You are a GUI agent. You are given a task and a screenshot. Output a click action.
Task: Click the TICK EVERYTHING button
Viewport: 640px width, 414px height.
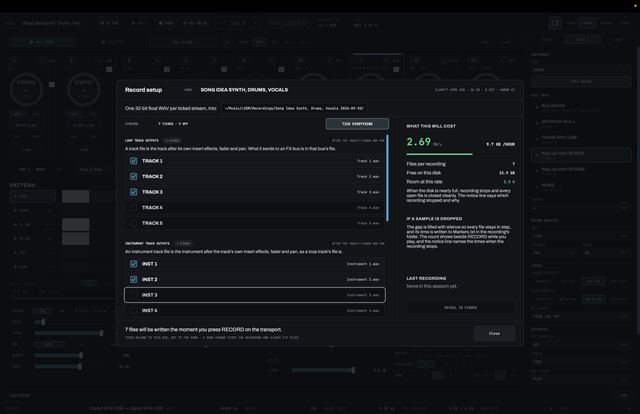[357, 124]
